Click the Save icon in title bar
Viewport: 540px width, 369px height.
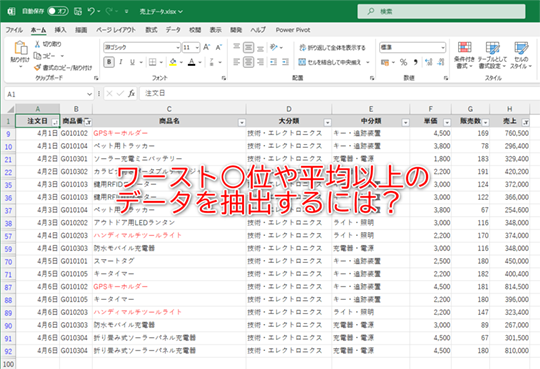78,11
